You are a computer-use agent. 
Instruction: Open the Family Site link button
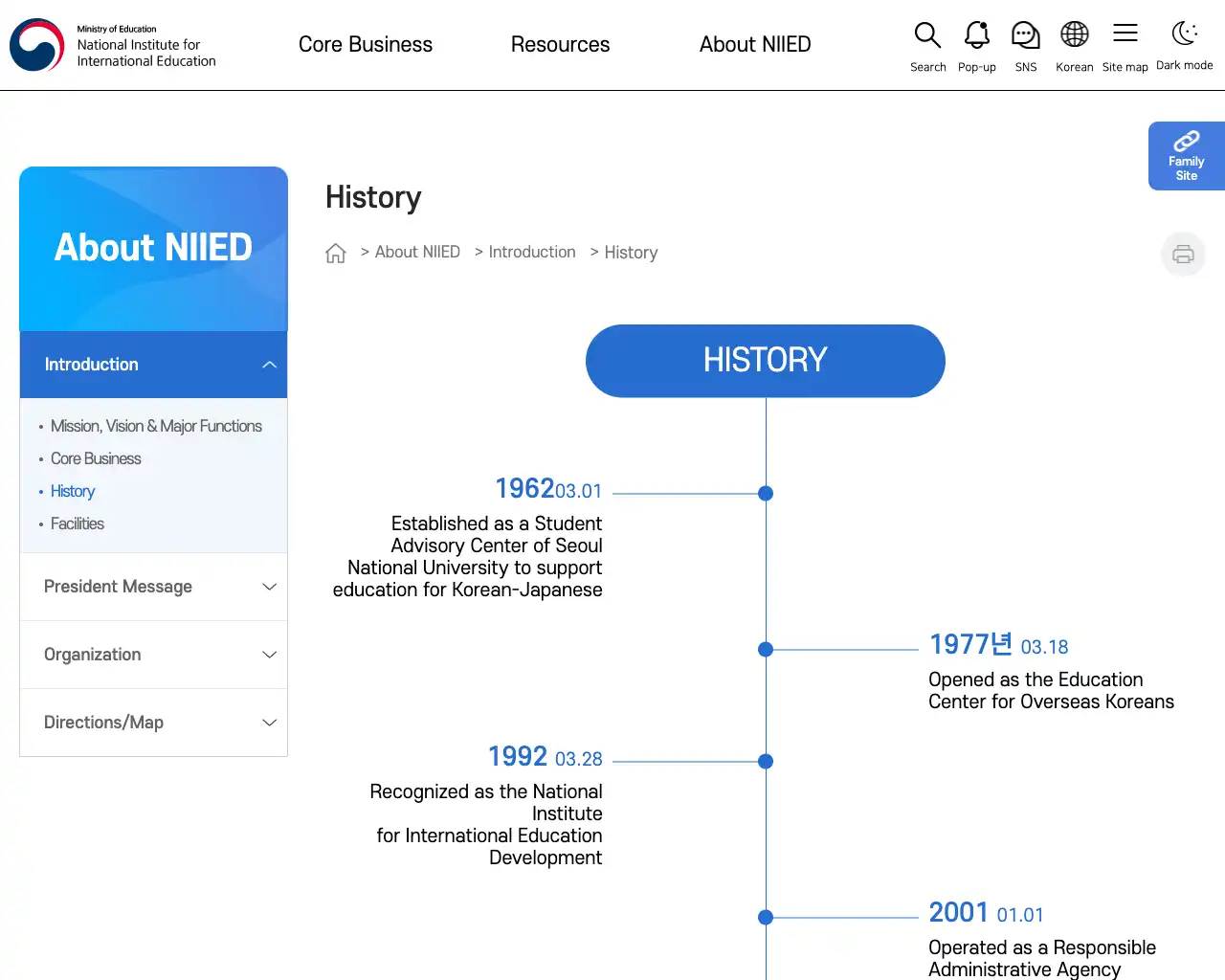(1187, 156)
